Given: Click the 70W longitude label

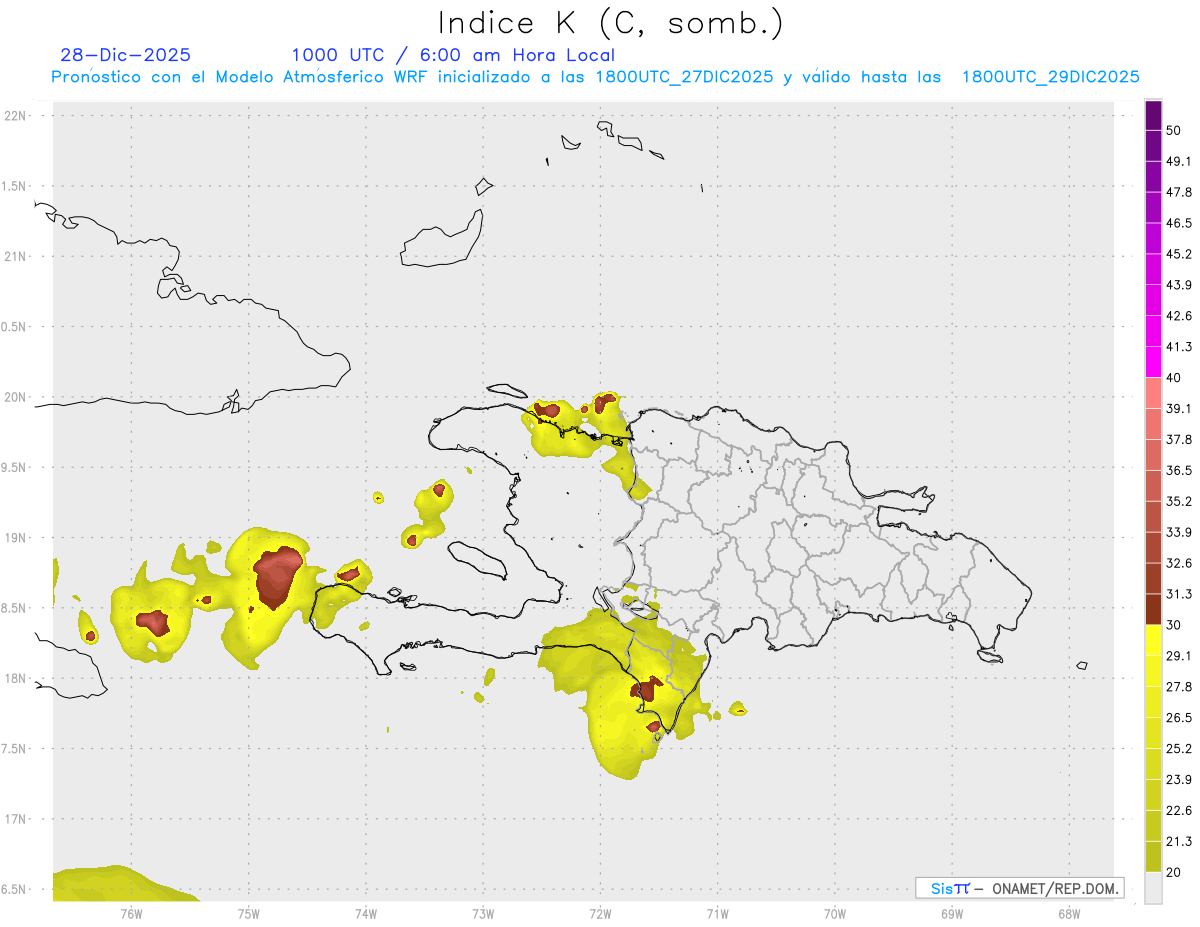Looking at the screenshot, I should [835, 912].
